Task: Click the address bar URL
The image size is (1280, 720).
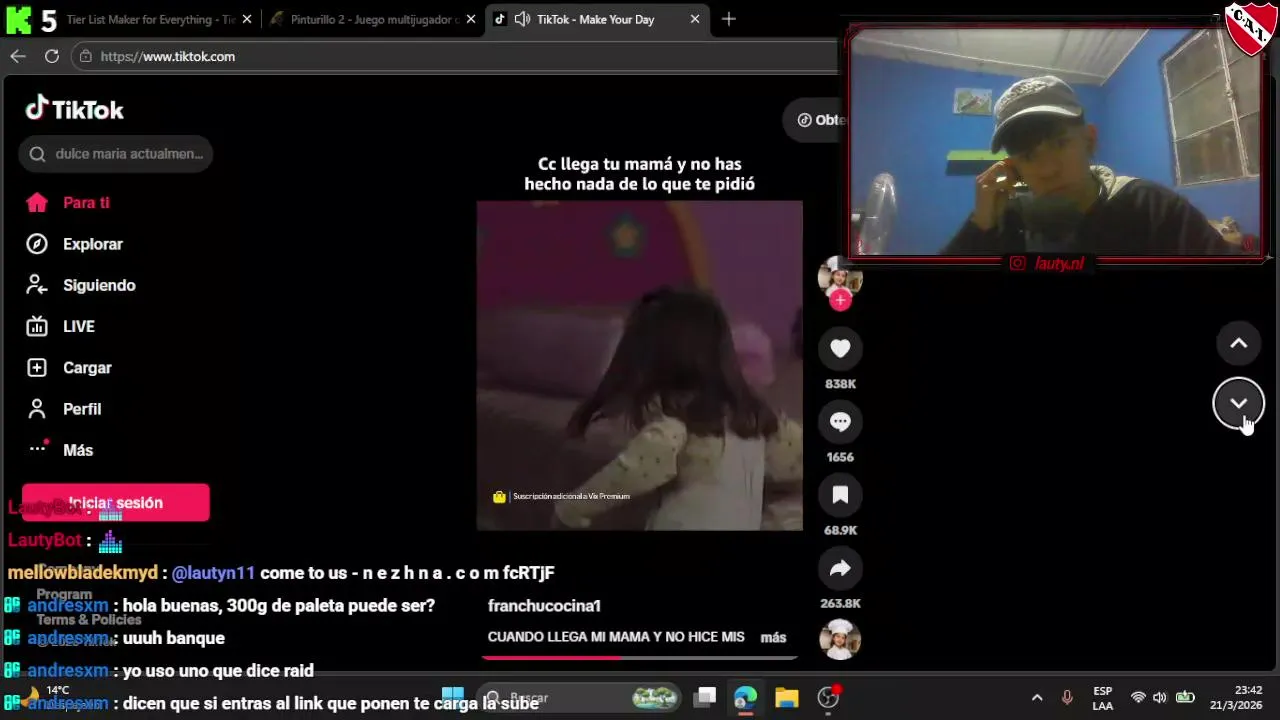Action: click(x=168, y=57)
